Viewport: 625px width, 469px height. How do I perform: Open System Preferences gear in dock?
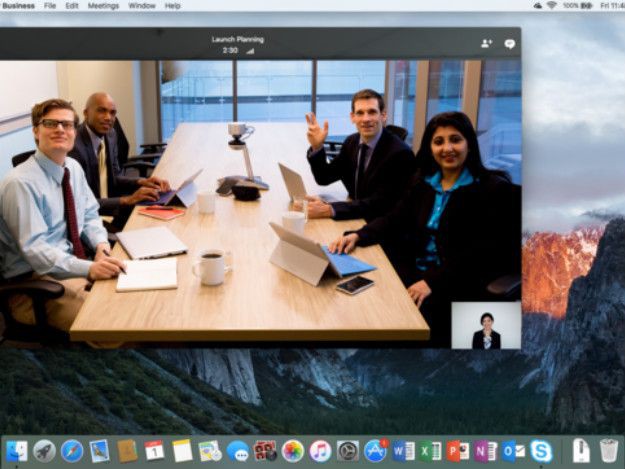click(x=348, y=451)
